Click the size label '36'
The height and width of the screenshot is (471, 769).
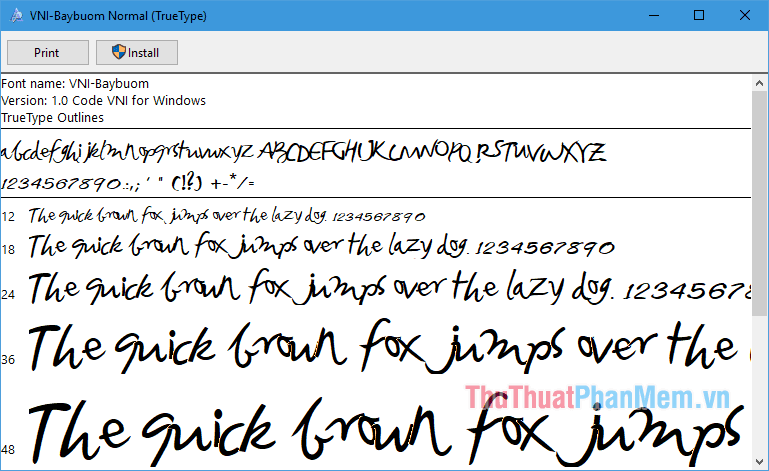pos(8,360)
